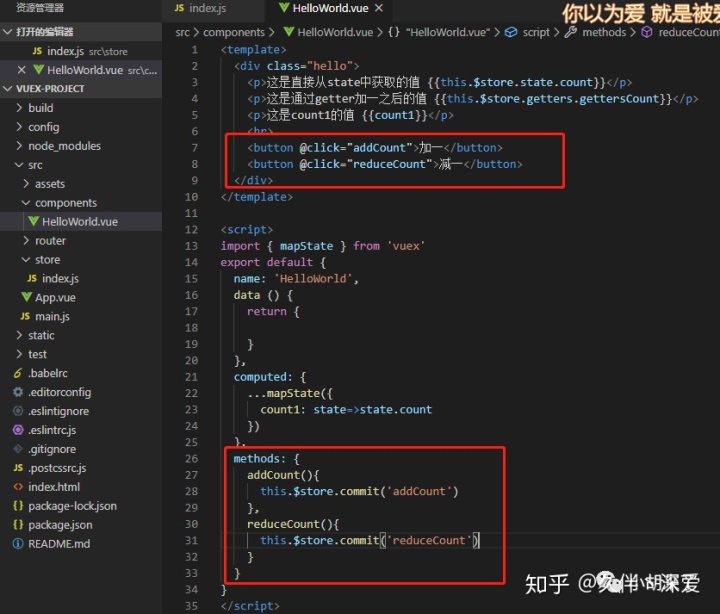
Task: Click line number 26 in the gutter
Action: [191, 458]
